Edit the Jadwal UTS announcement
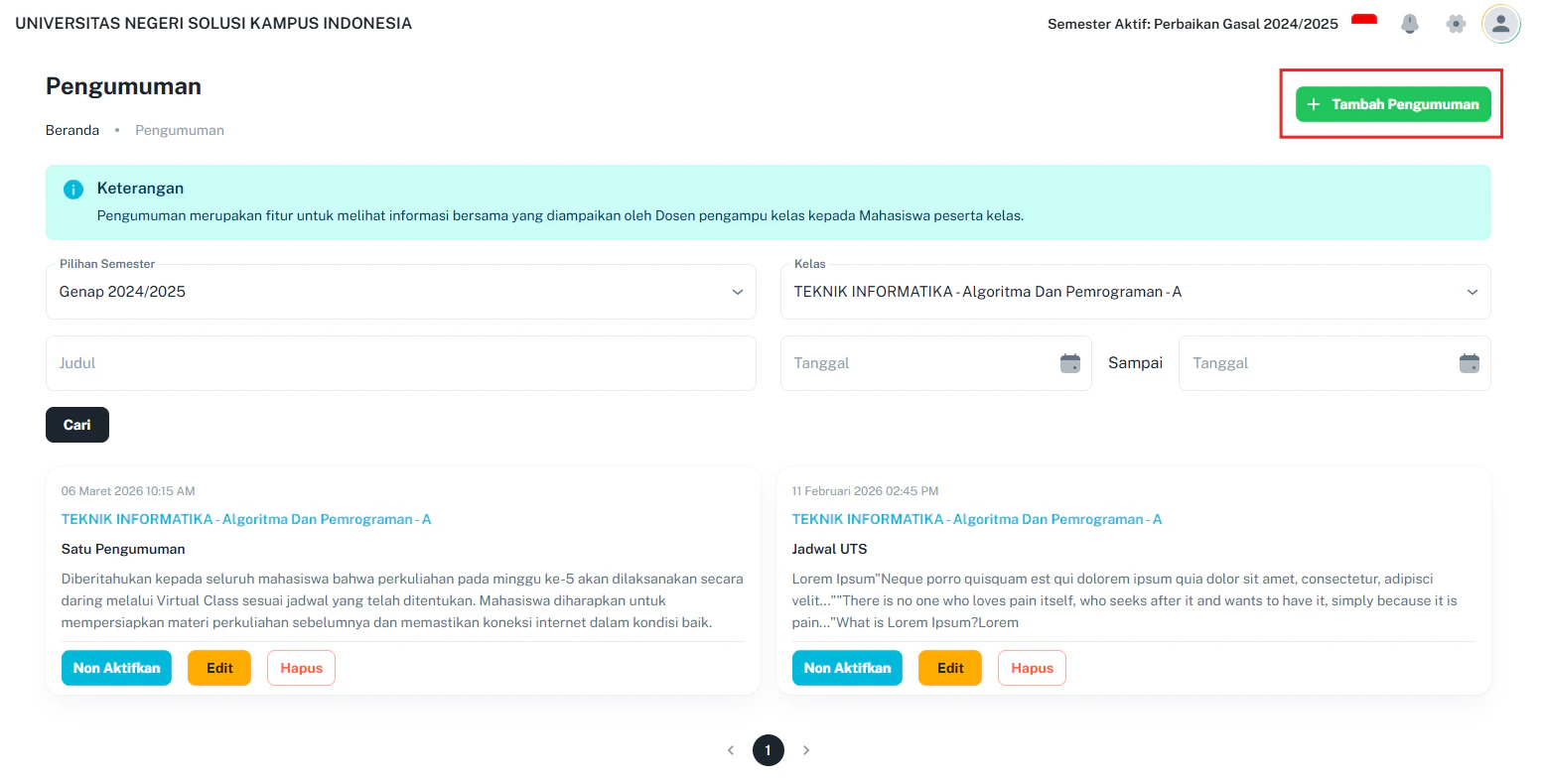The height and width of the screenshot is (784, 1544). tap(950, 668)
